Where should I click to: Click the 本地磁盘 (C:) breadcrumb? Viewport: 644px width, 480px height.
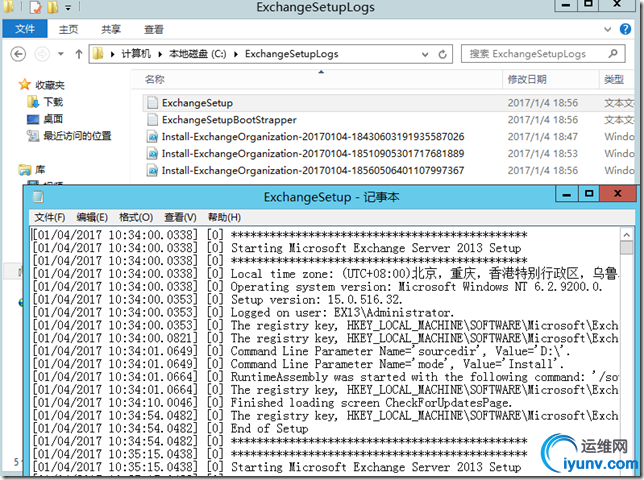(198, 54)
